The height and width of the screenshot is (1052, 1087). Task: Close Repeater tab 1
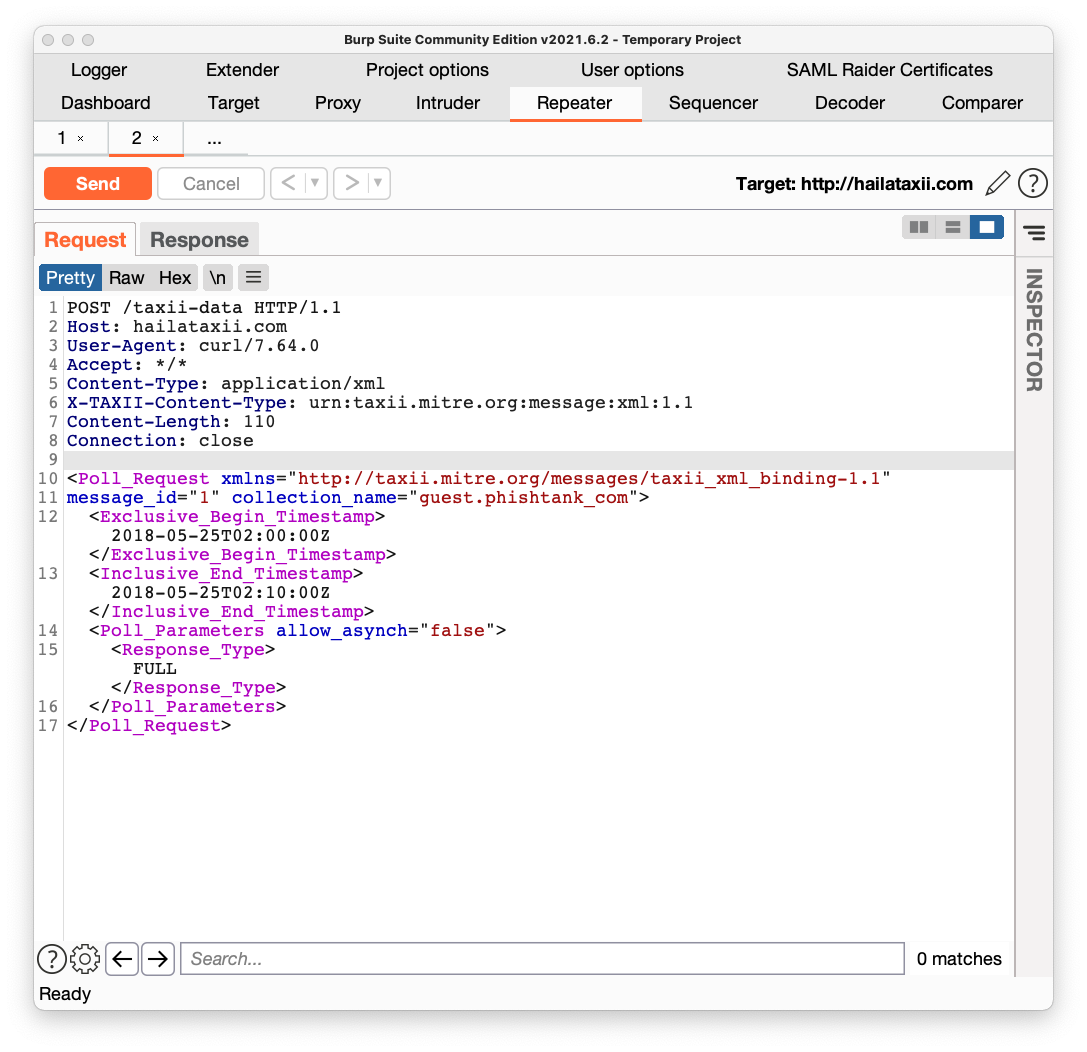point(80,139)
